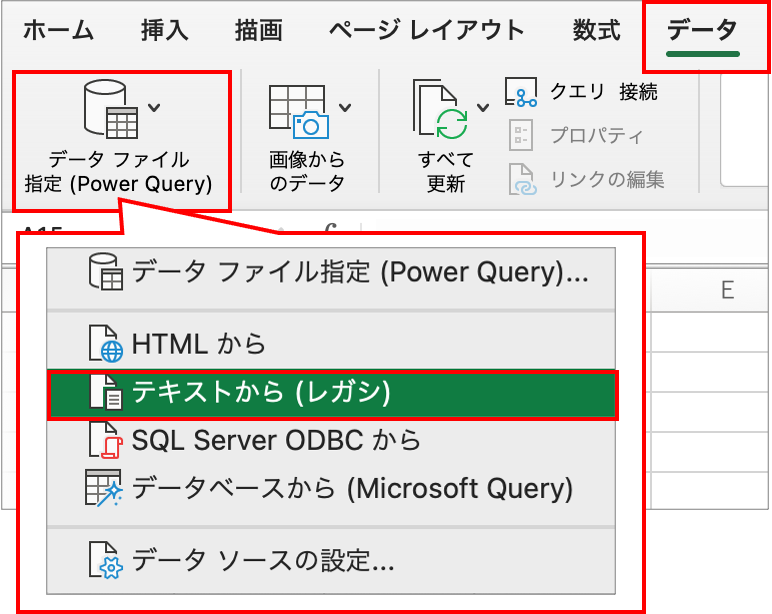Expand the 画像からのデータ dropdown arrow
This screenshot has height=614, width=772.
[x=345, y=107]
